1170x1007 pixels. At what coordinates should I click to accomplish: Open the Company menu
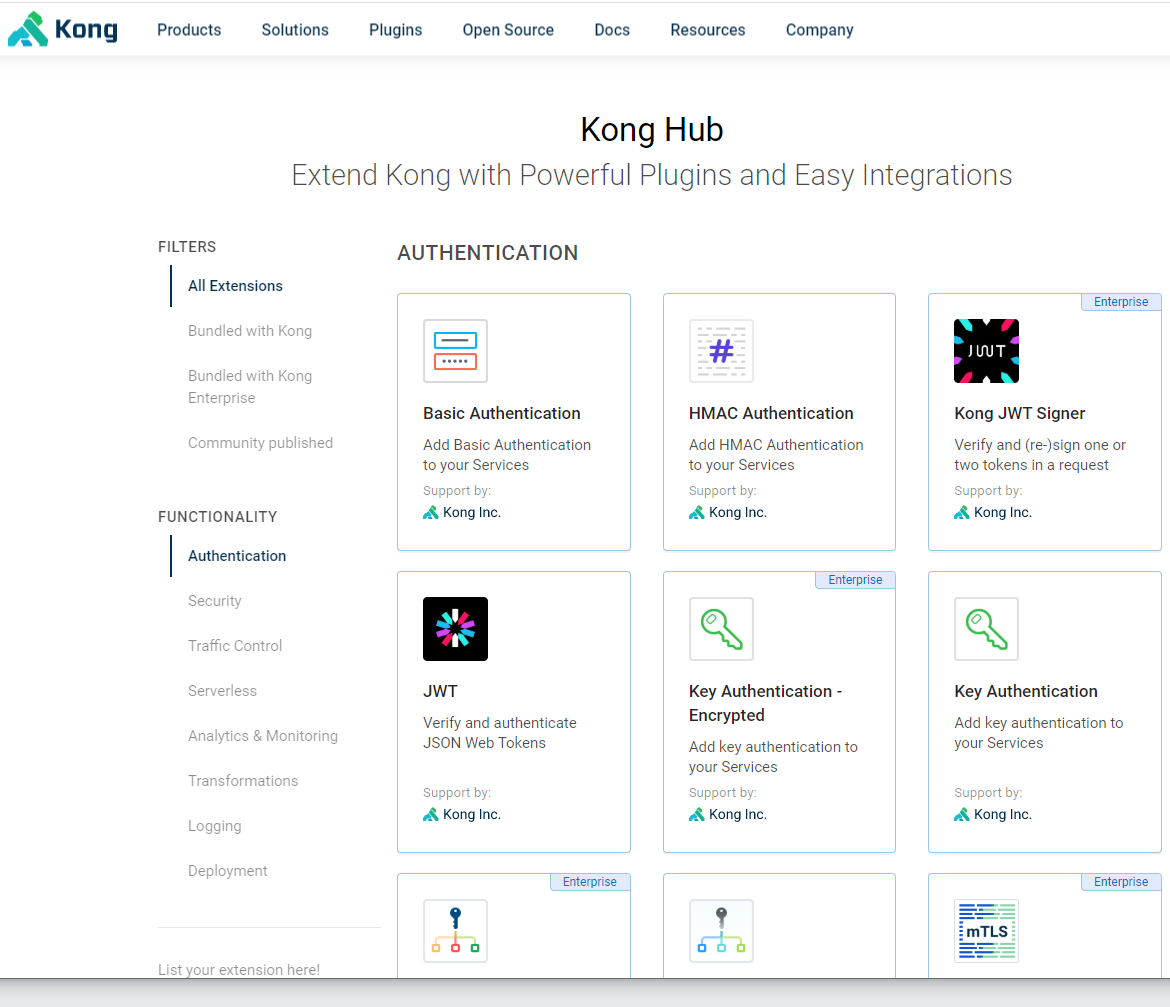pyautogui.click(x=819, y=30)
